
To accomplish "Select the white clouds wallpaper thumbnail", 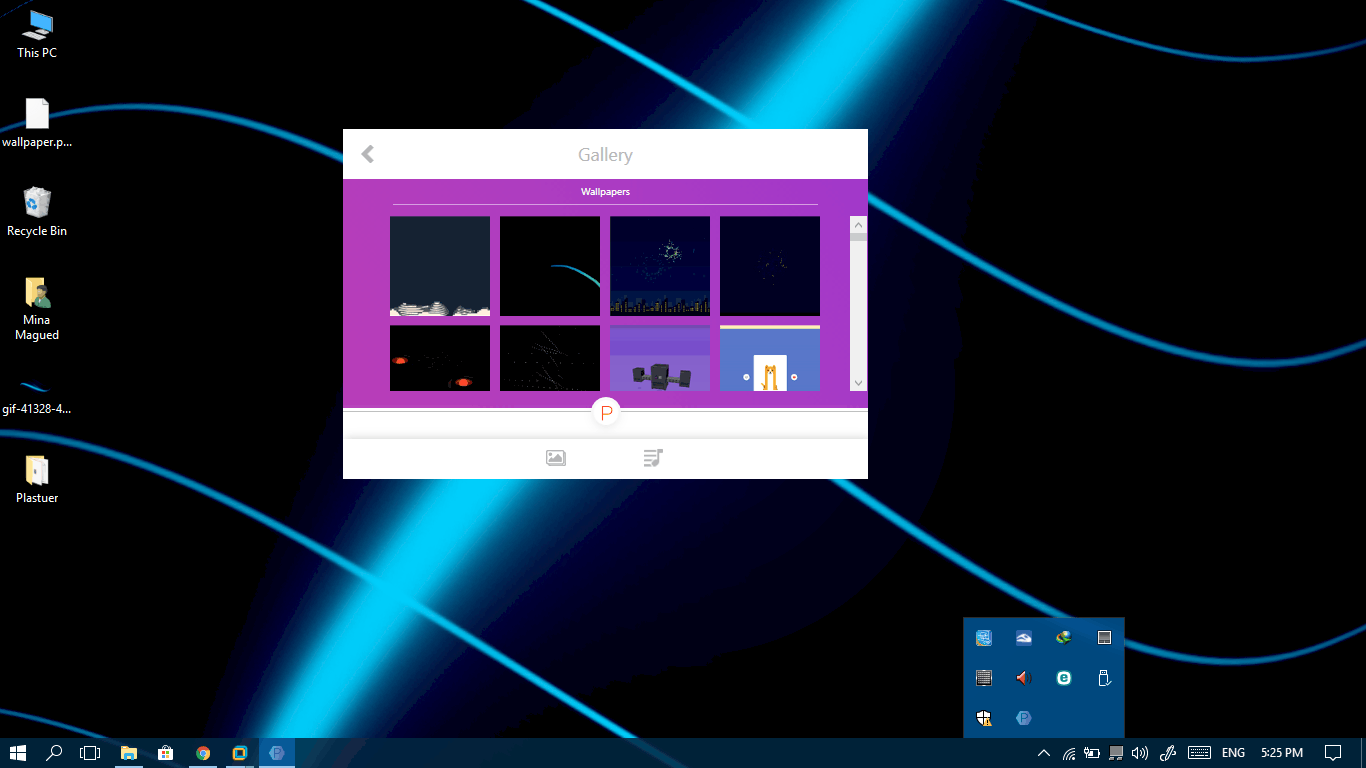I will point(440,266).
